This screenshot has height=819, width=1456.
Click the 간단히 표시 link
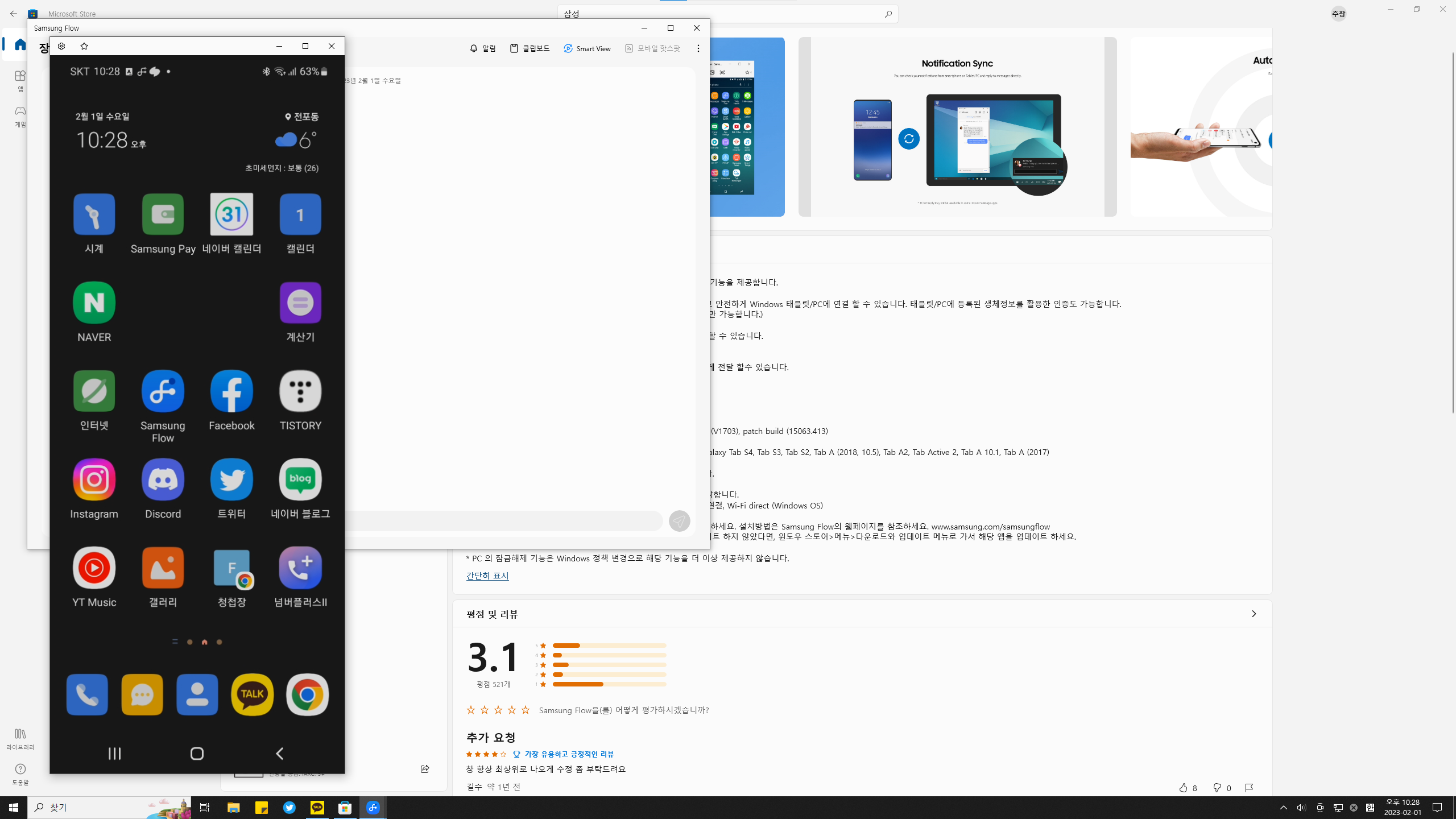(x=487, y=576)
